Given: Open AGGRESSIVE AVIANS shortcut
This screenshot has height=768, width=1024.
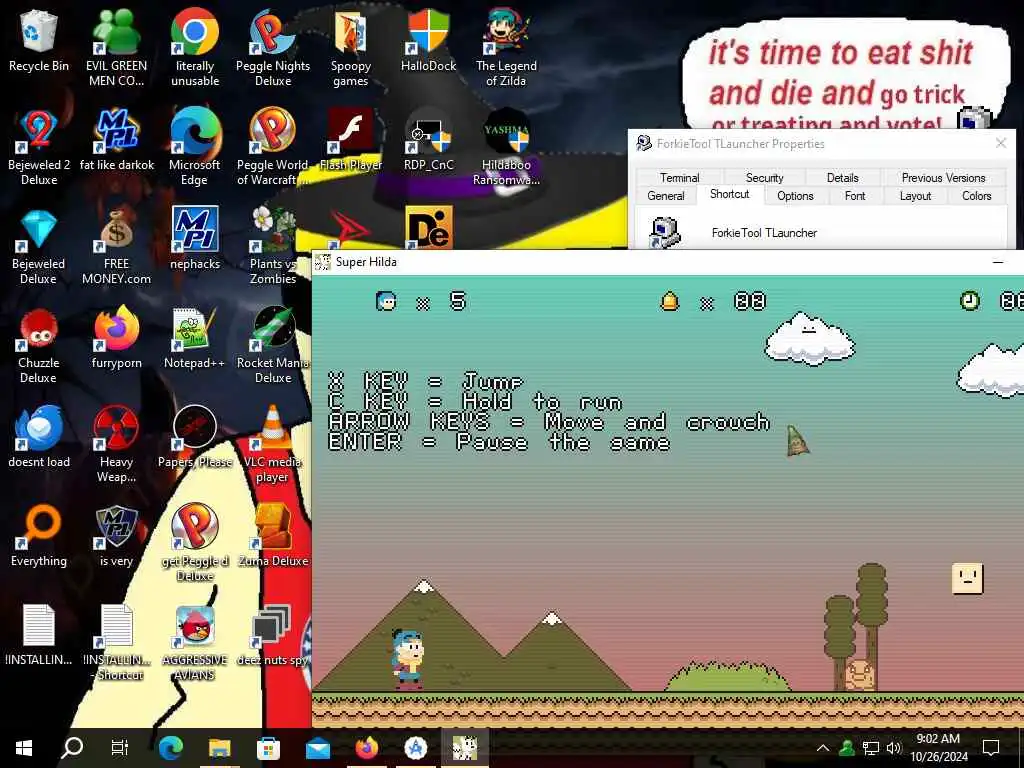Looking at the screenshot, I should (x=195, y=643).
